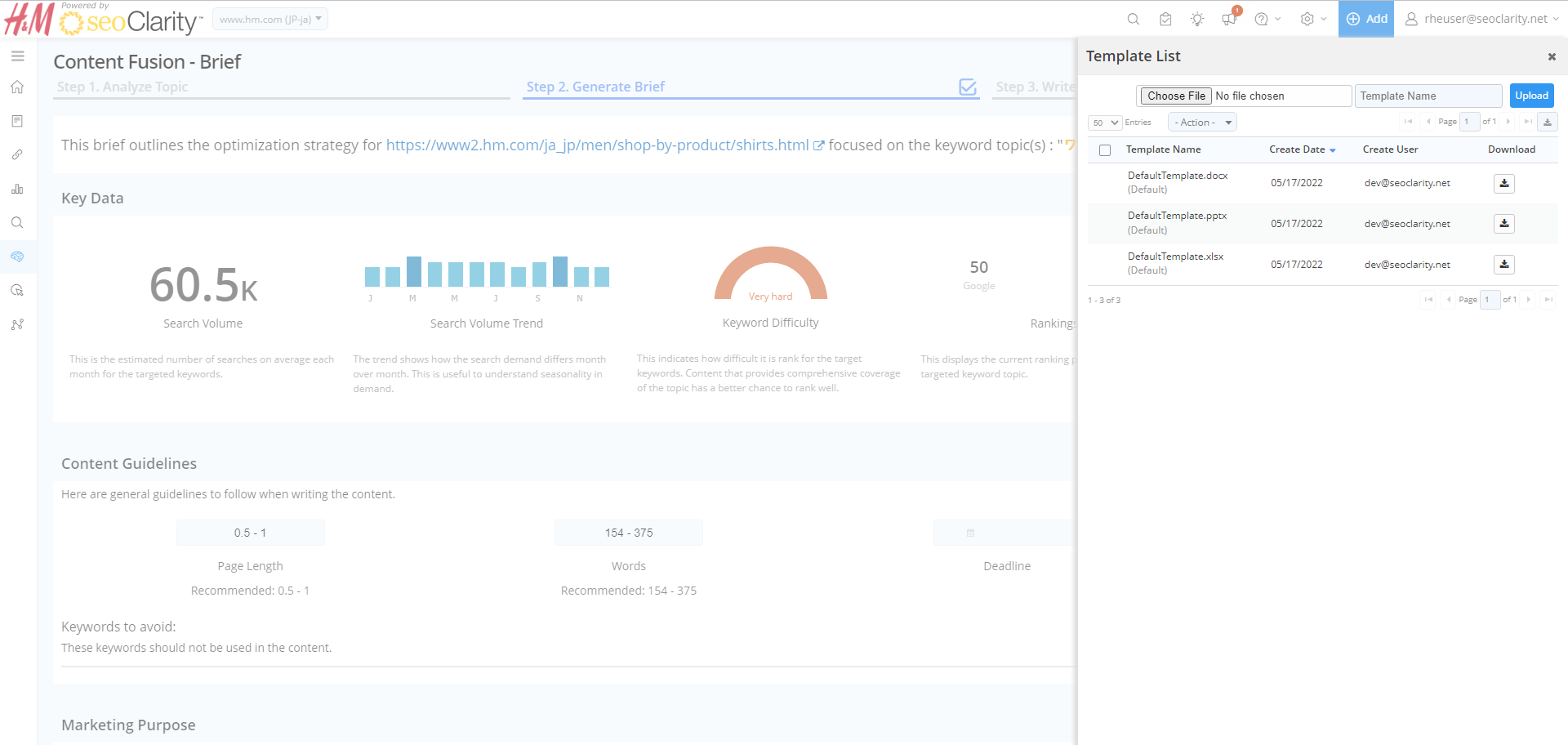Viewport: 1568px width, 745px height.
Task: Click the home icon in left sidebar
Action: point(17,87)
